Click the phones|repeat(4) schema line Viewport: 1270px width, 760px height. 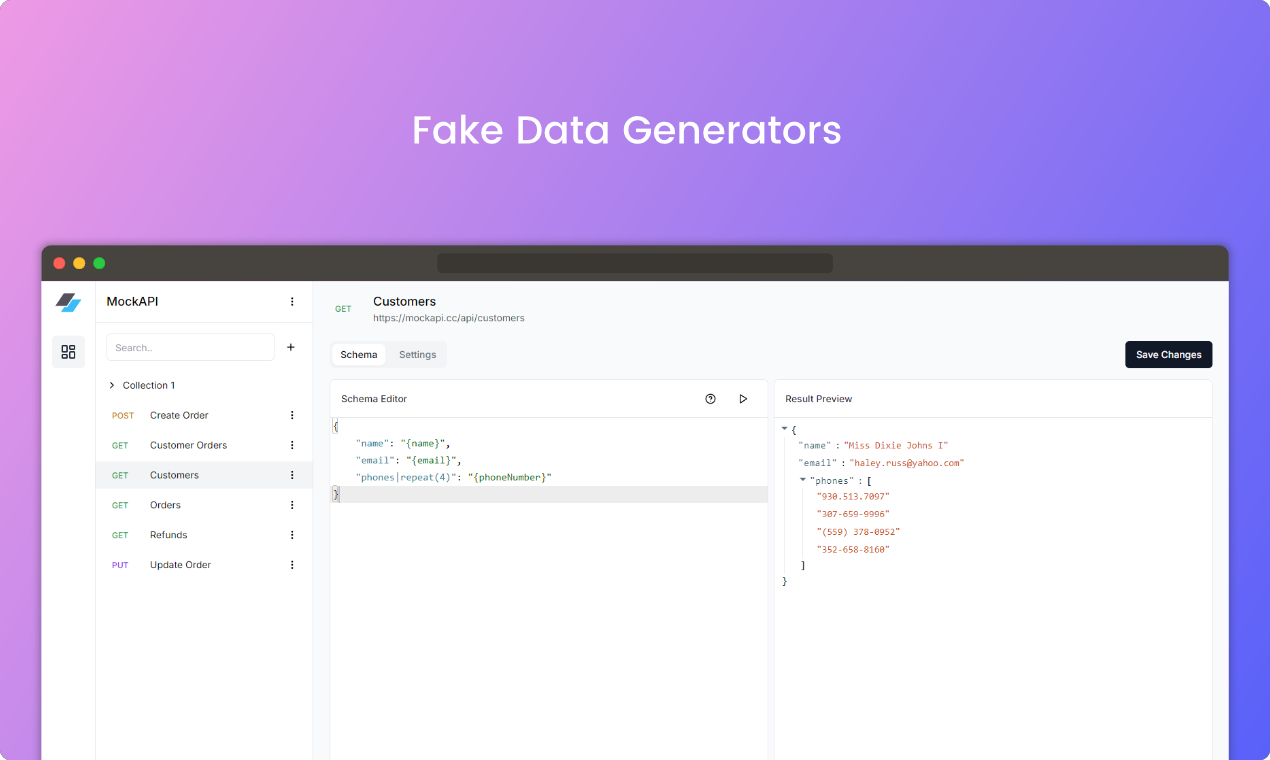454,477
